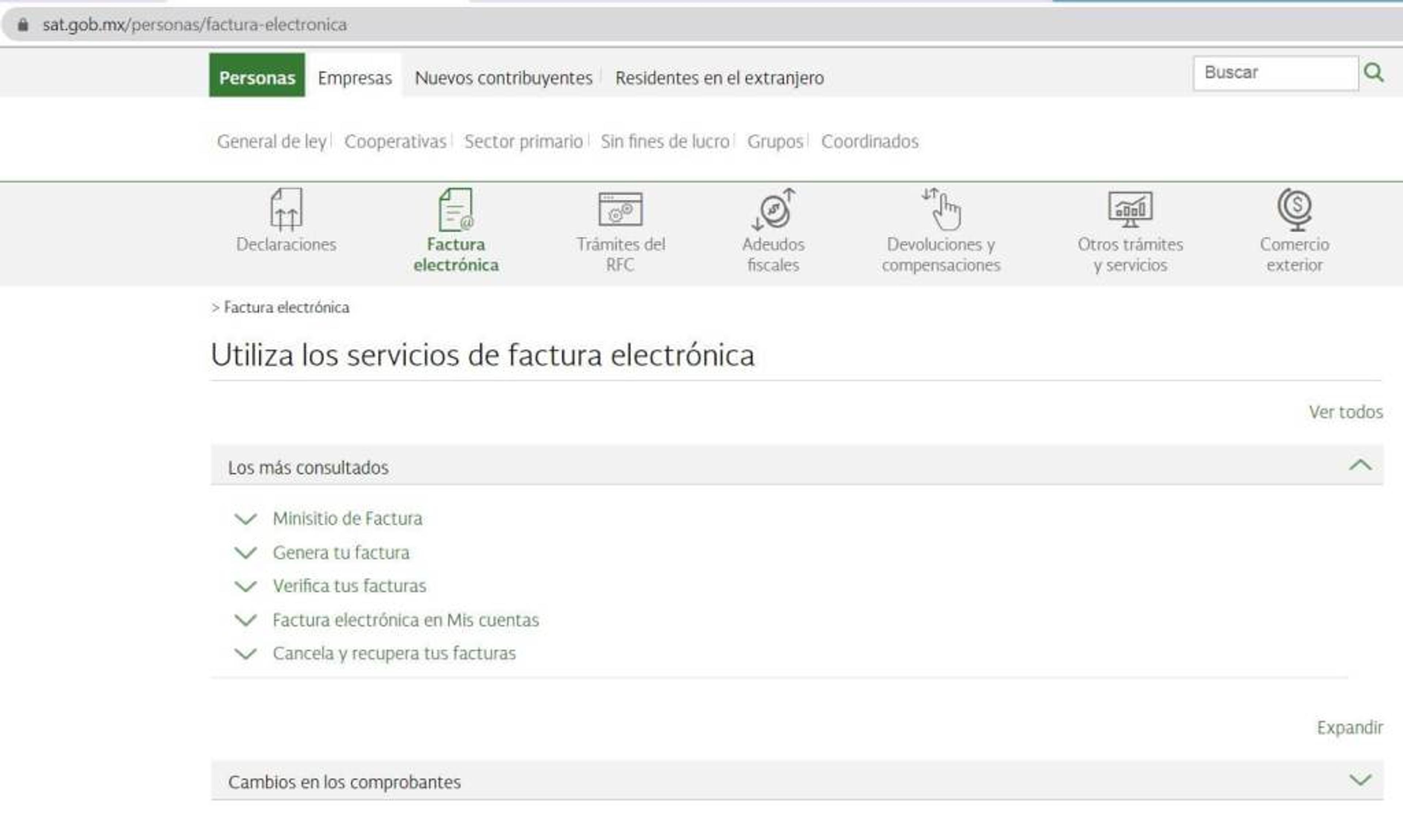The width and height of the screenshot is (1403, 840).
Task: Open Comercio exterior globe icon
Action: coord(1294,209)
